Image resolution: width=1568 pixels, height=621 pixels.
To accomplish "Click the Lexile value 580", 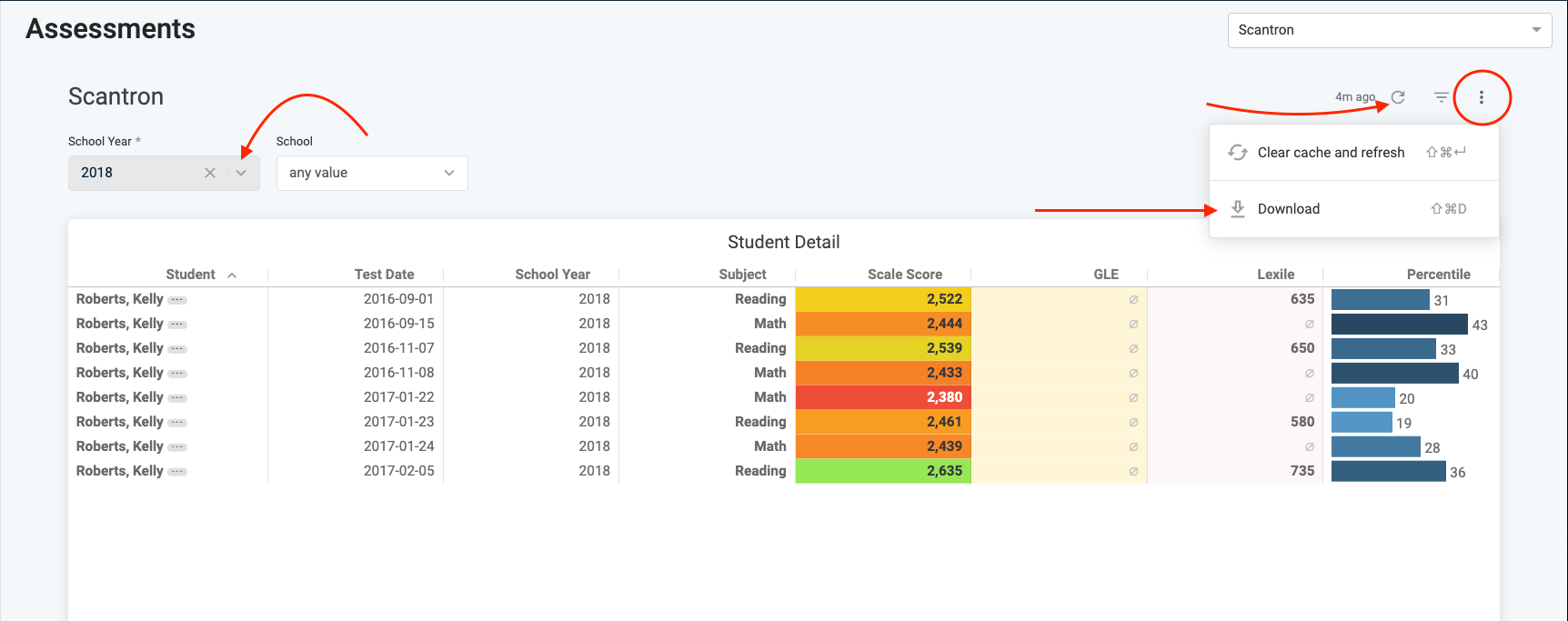I will [x=1302, y=422].
